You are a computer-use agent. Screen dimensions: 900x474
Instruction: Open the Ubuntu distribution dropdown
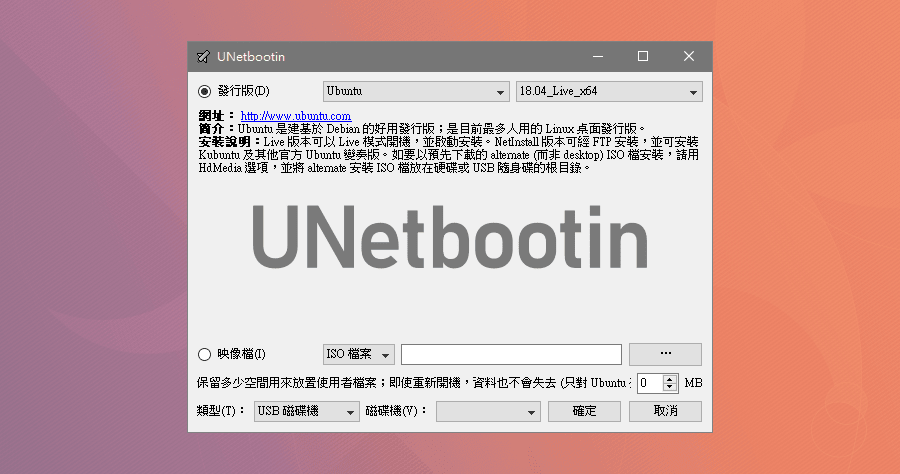click(x=416, y=91)
